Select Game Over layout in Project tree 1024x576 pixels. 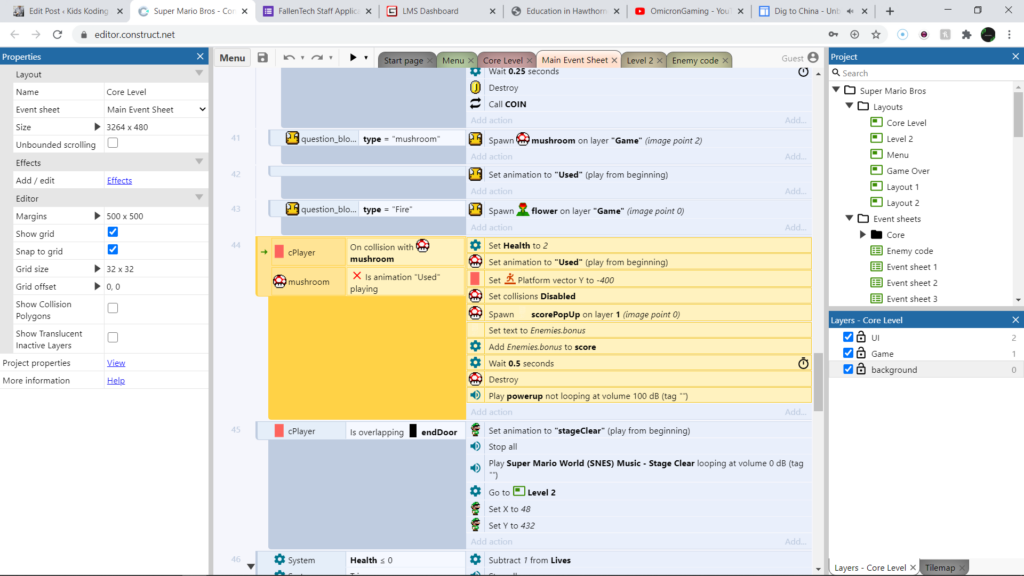(907, 170)
